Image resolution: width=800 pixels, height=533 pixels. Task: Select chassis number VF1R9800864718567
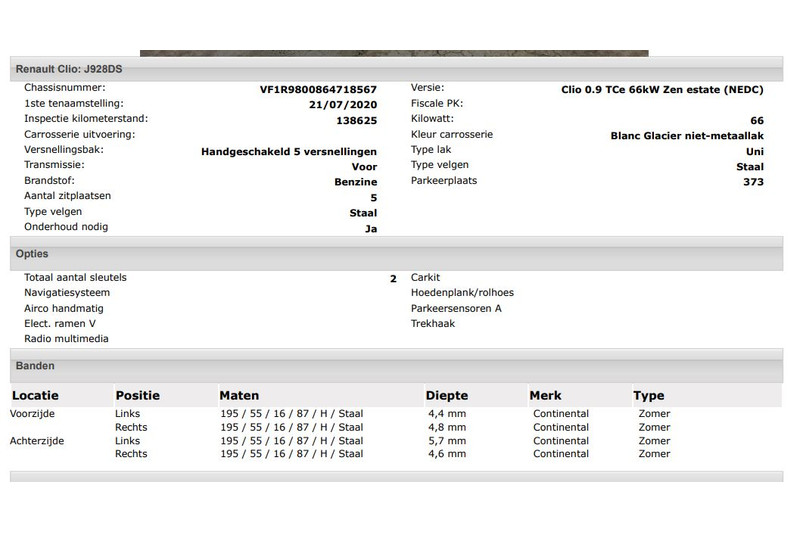(x=318, y=89)
